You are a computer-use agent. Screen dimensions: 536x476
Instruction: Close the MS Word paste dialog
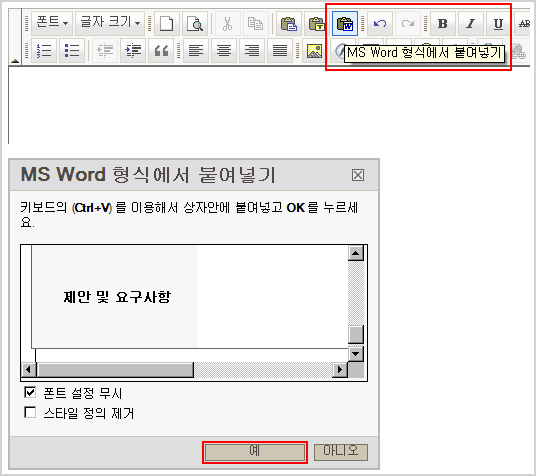pyautogui.click(x=358, y=175)
